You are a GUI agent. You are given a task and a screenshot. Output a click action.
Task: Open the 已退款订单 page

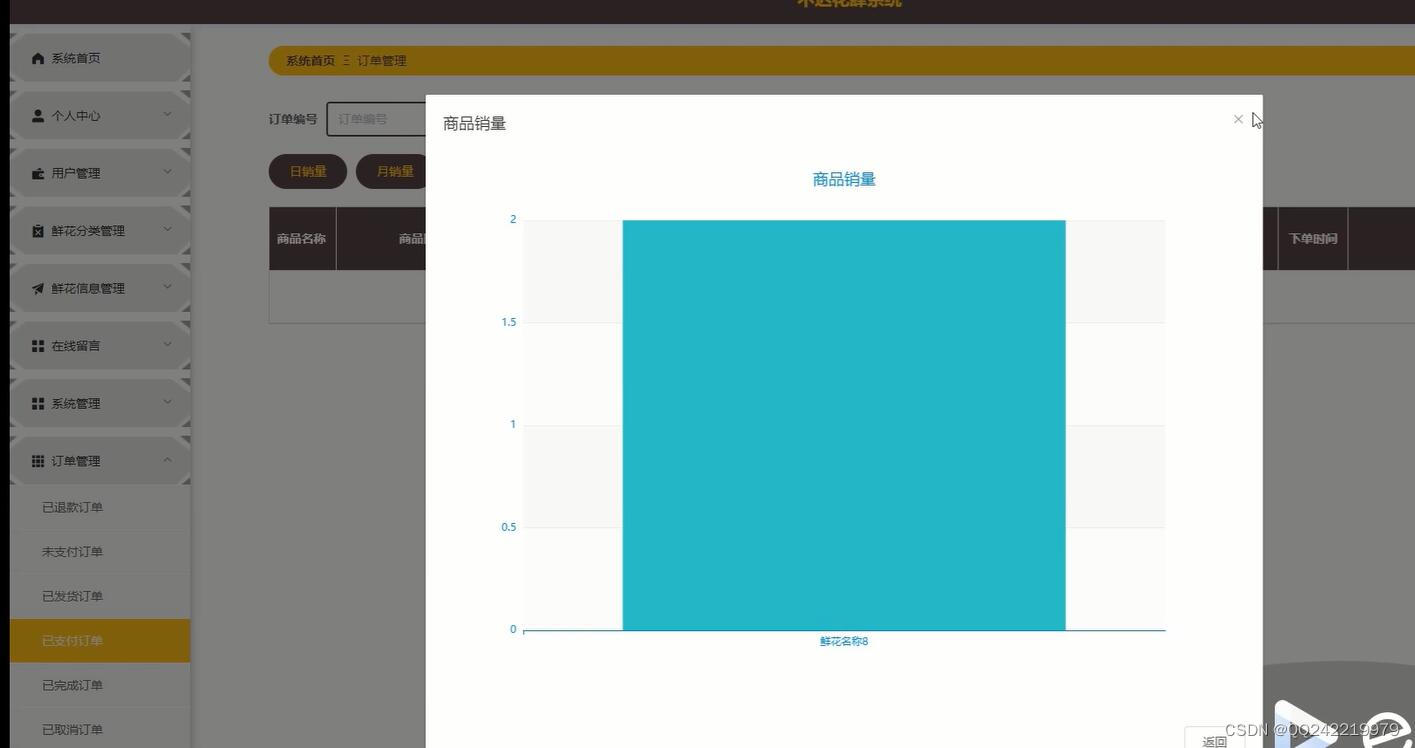pyautogui.click(x=71, y=507)
